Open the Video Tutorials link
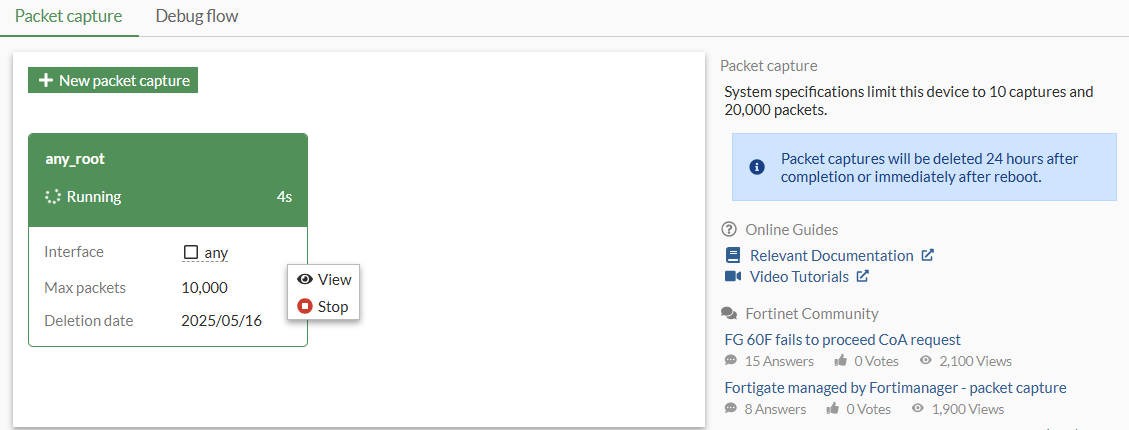Image resolution: width=1129 pixels, height=430 pixels. pos(799,277)
